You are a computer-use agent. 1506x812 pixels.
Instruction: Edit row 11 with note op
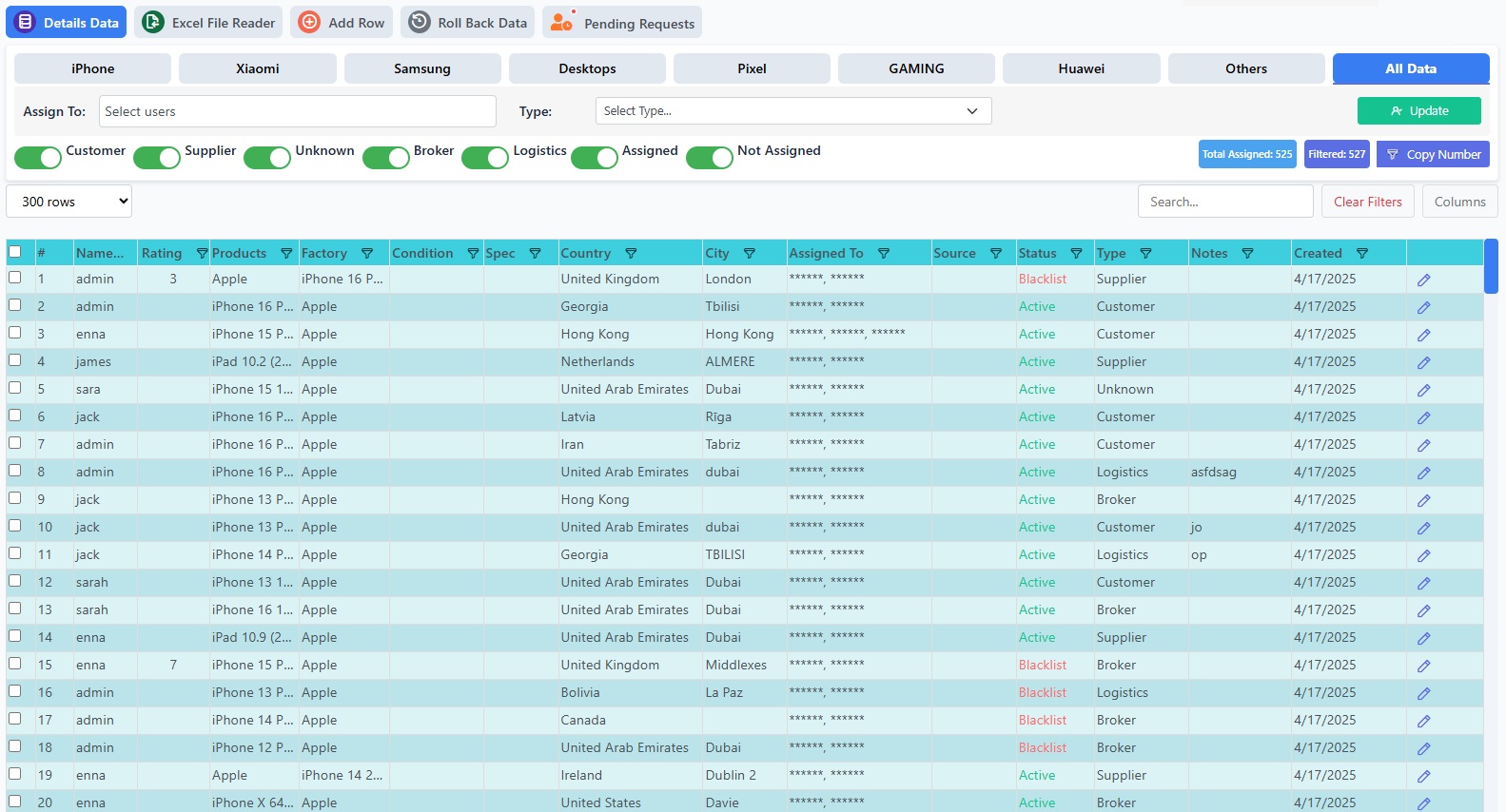pyautogui.click(x=1423, y=555)
